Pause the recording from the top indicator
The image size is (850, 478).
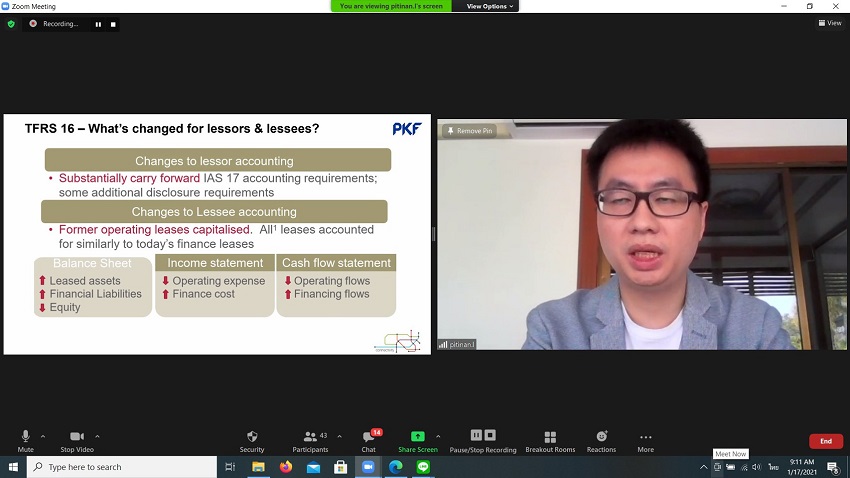[x=98, y=24]
